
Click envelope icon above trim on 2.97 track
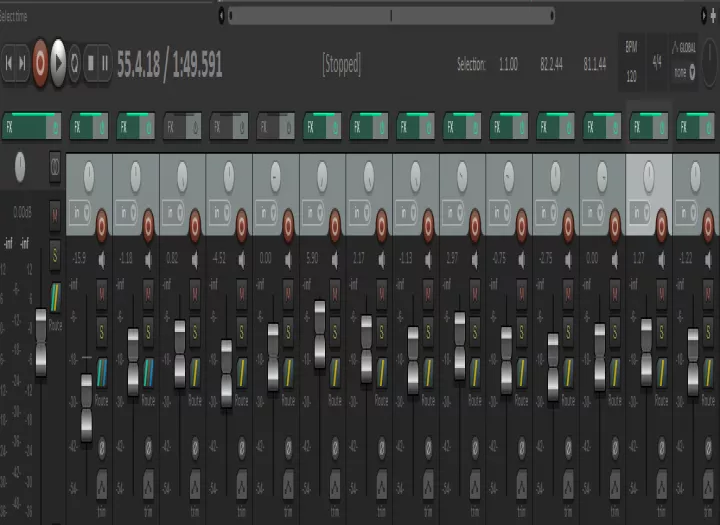pyautogui.click(x=475, y=485)
